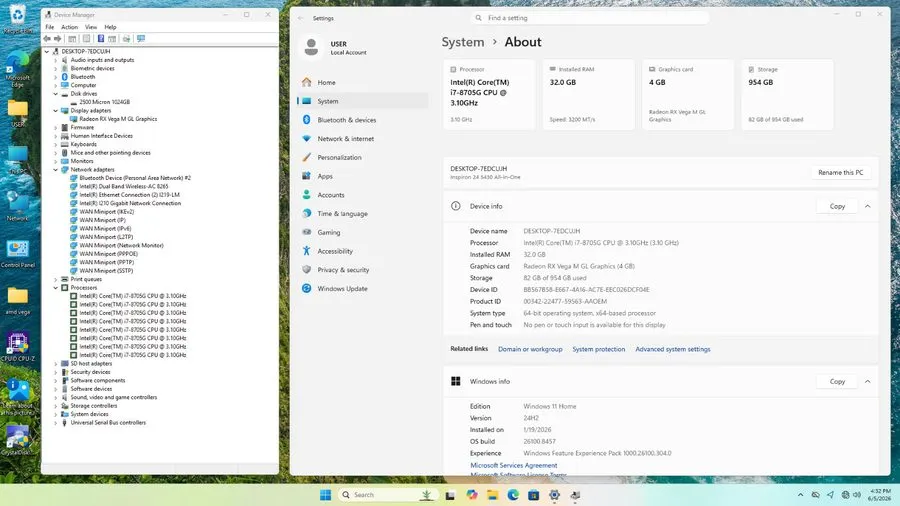Image resolution: width=900 pixels, height=506 pixels.
Task: Select Radeon RX Vega M GL Graphics device
Action: tap(118, 119)
